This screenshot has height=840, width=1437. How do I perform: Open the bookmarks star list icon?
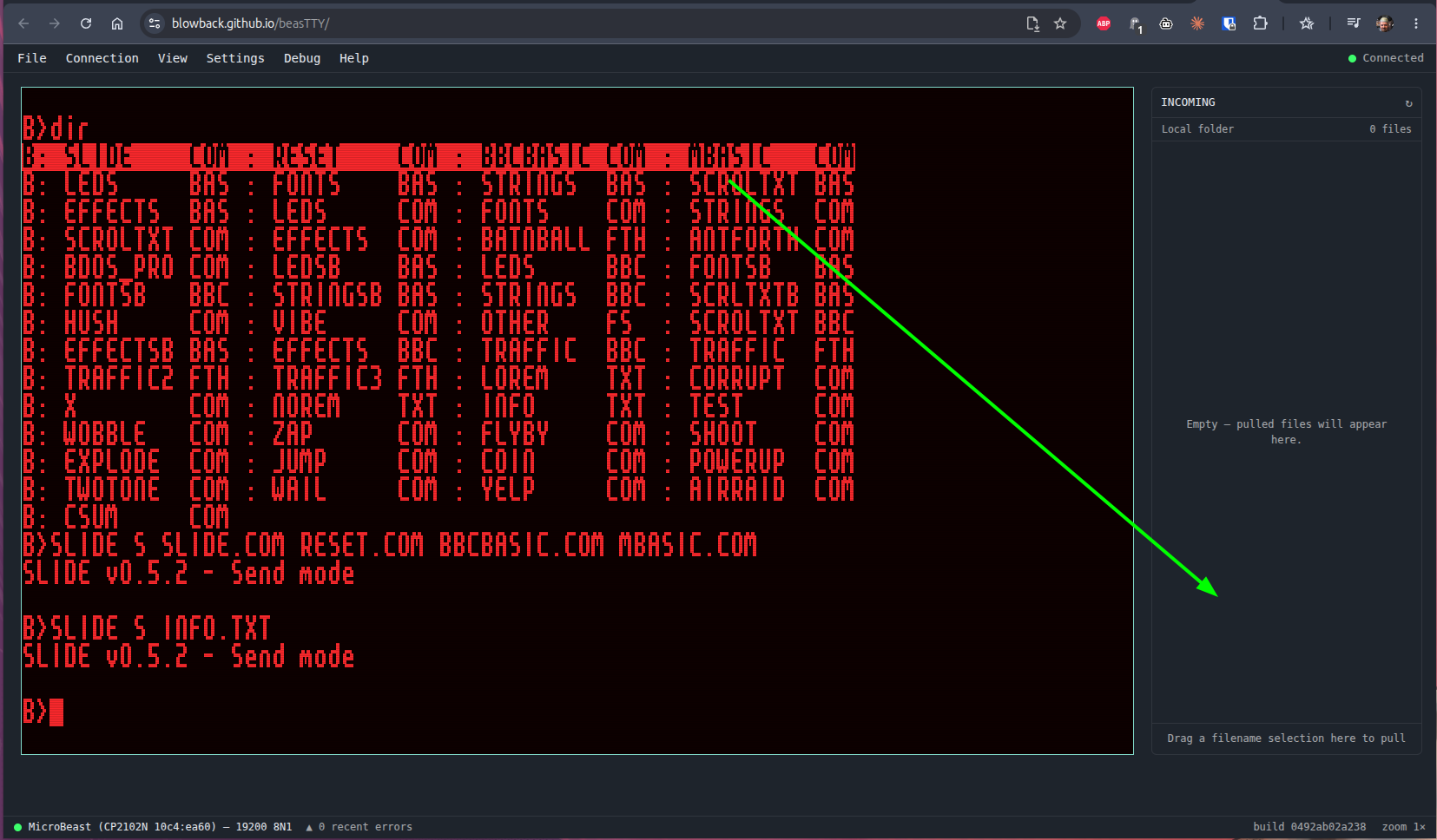(1307, 23)
